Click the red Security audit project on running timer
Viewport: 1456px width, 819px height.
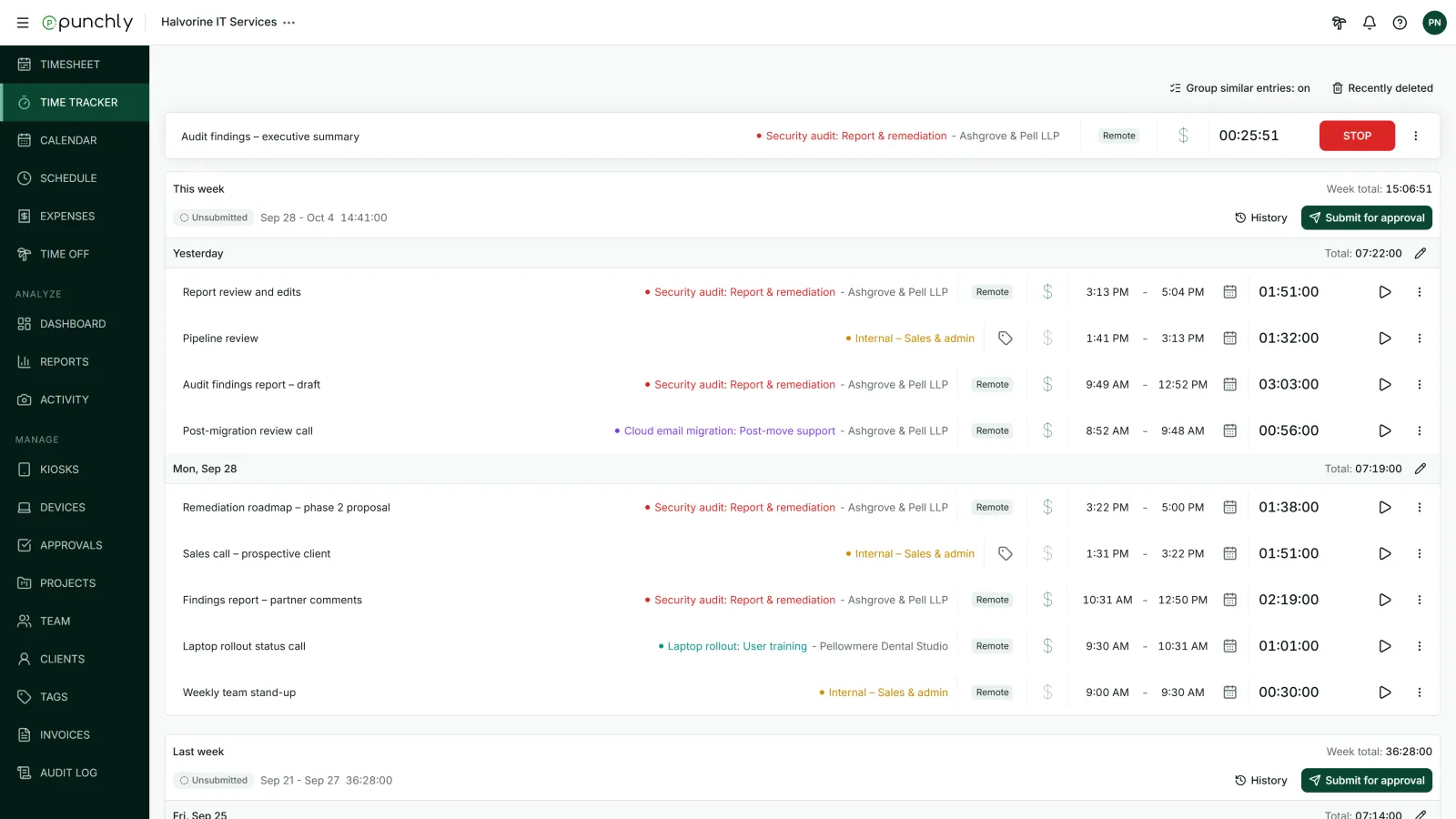(851, 136)
